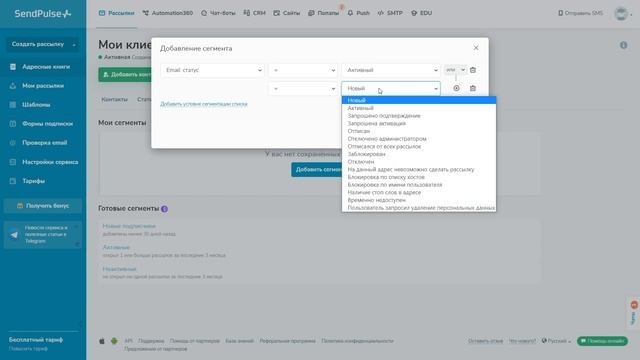Select the highlighted Новый option
Screen dimensions: 640x360
(x=419, y=100)
